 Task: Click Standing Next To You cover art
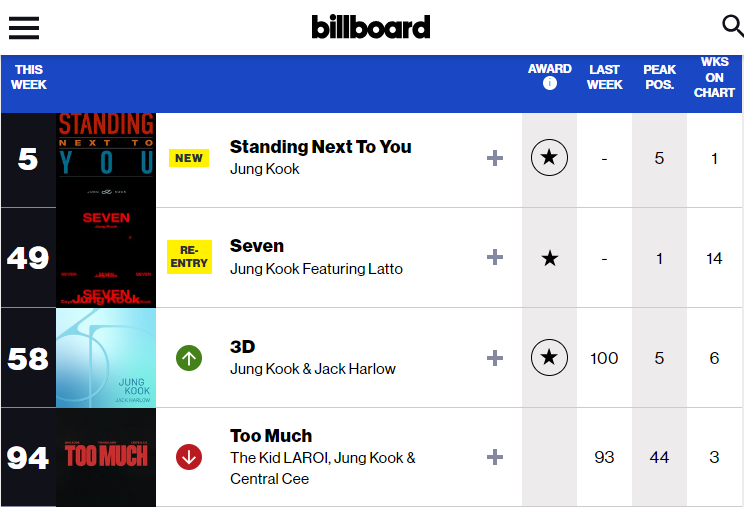106,158
